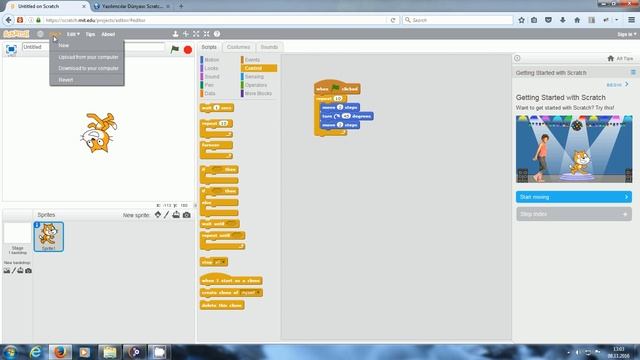Open the All Tips home link

[x=620, y=58]
